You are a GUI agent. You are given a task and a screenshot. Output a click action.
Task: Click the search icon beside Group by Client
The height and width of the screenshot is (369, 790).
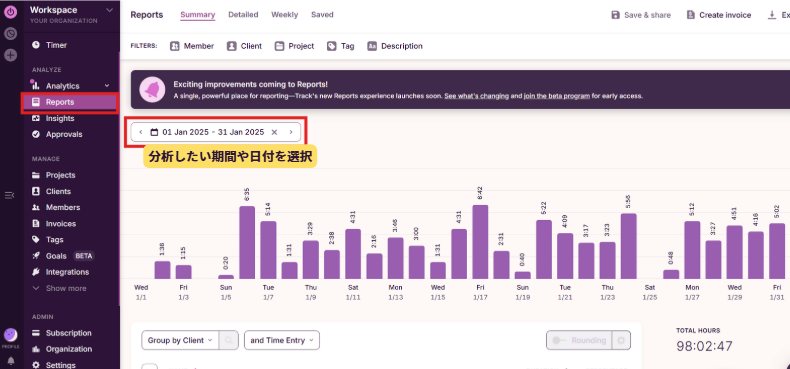[x=229, y=340]
